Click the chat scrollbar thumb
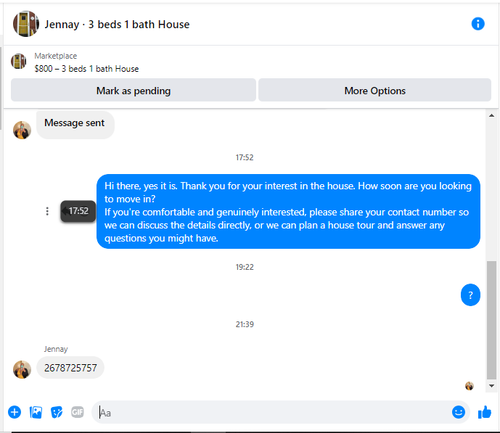The image size is (500, 433). pyautogui.click(x=491, y=320)
